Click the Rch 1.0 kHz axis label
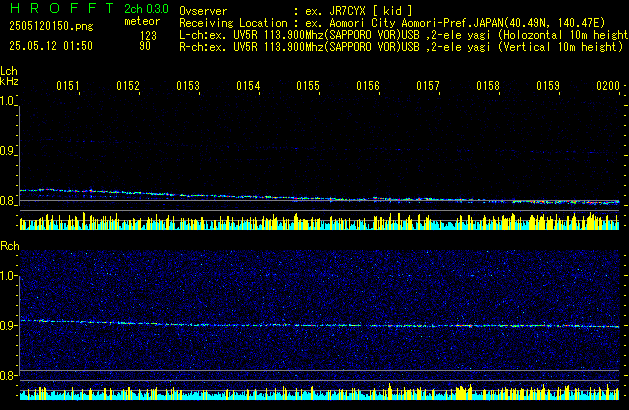Image resolution: width=629 pixels, height=410 pixels. click(x=8, y=276)
